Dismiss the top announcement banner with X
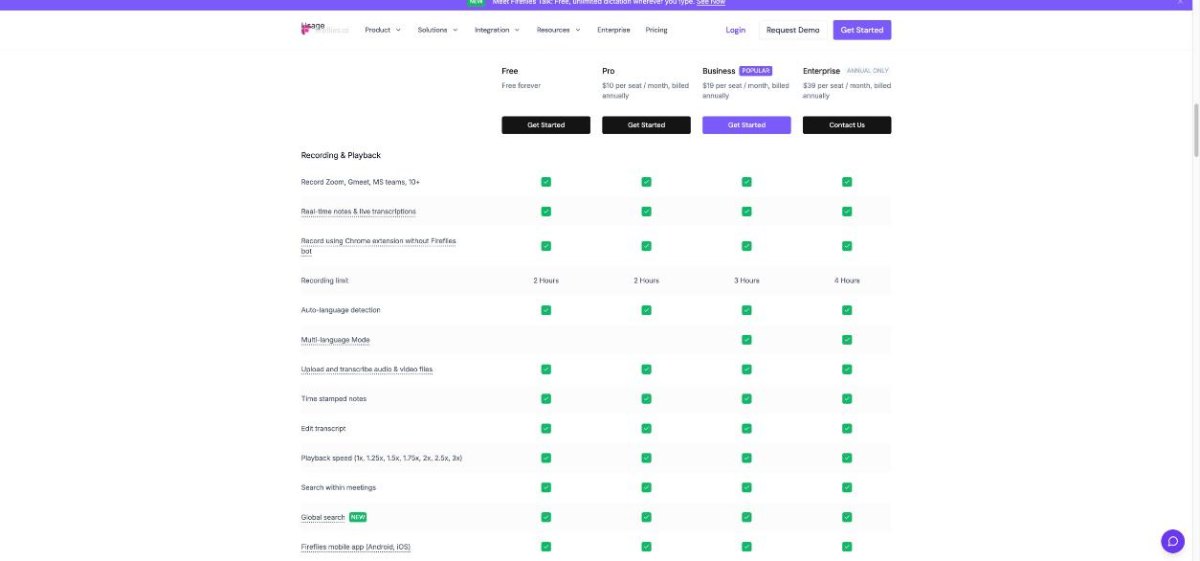Viewport: 1200px width, 561px height. [x=1180, y=3]
